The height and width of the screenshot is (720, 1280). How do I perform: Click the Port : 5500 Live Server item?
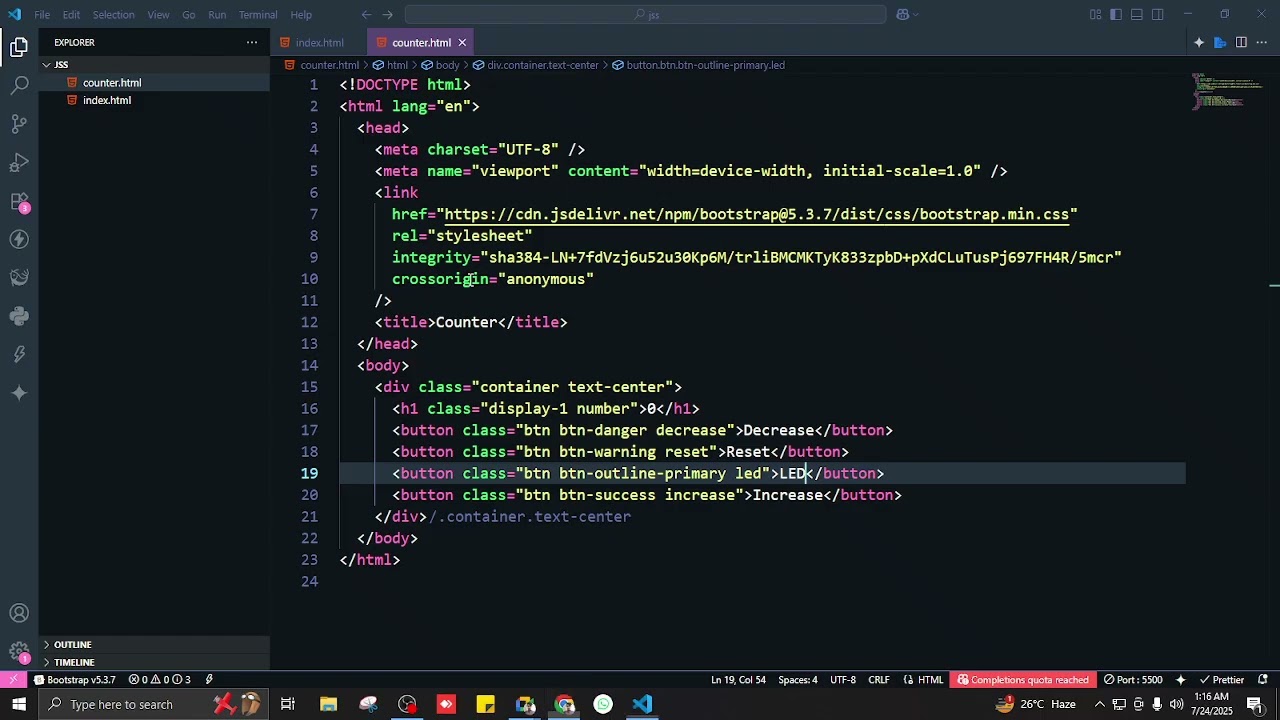1133,680
